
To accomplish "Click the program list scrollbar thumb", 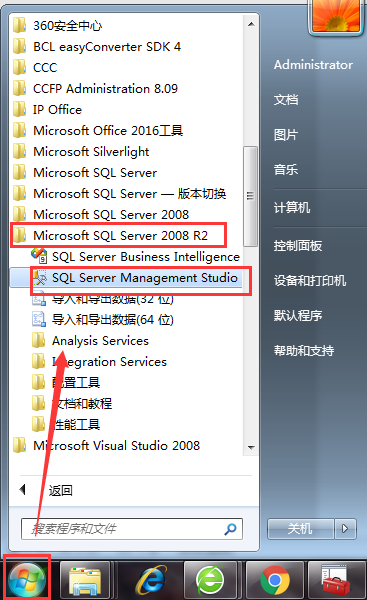I will pyautogui.click(x=251, y=196).
